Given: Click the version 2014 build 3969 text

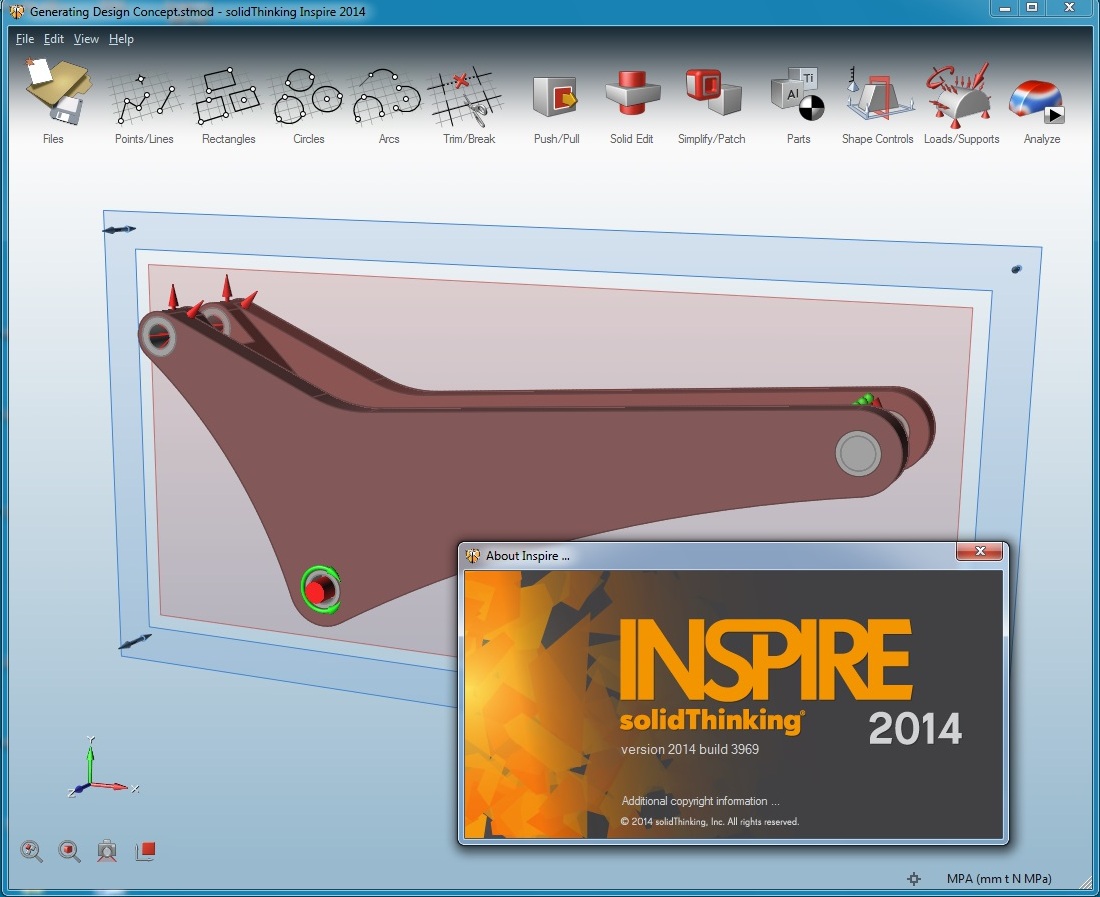Looking at the screenshot, I should [690, 749].
